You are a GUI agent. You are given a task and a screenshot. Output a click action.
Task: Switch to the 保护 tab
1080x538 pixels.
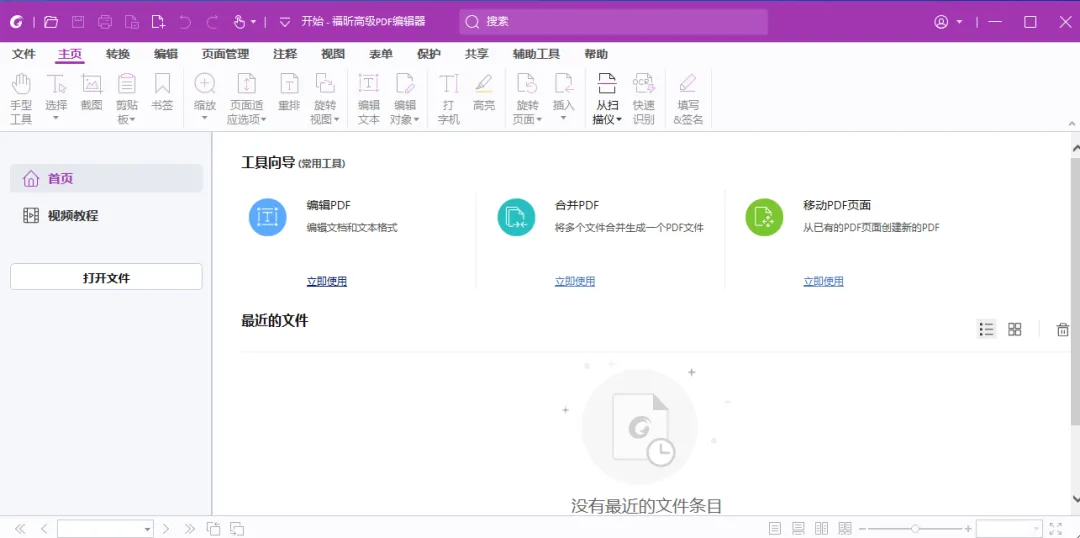click(x=428, y=54)
